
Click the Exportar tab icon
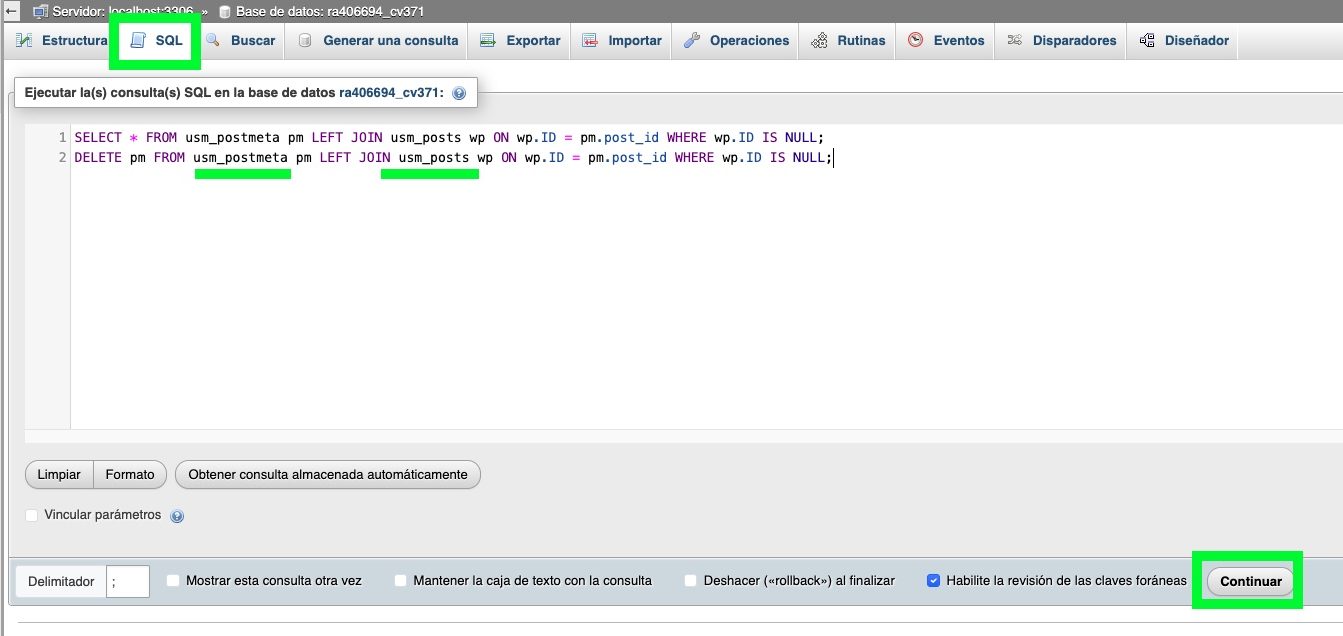coord(488,41)
